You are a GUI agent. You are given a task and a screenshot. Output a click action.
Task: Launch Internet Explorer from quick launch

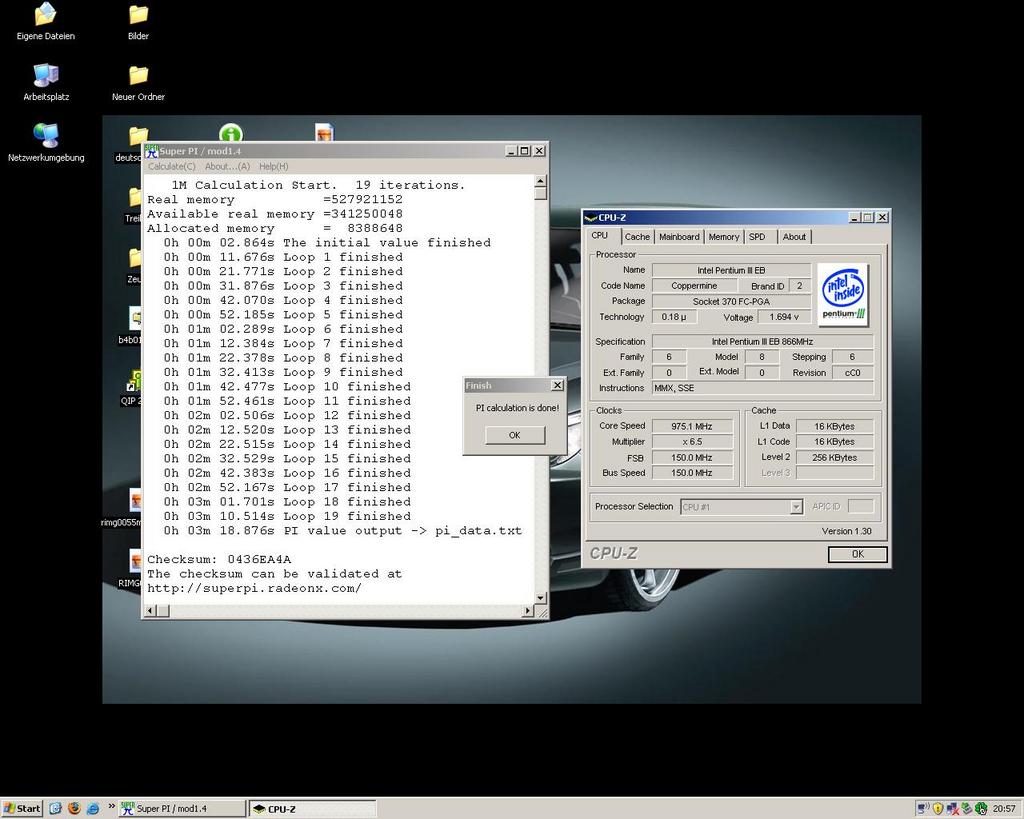[93, 809]
